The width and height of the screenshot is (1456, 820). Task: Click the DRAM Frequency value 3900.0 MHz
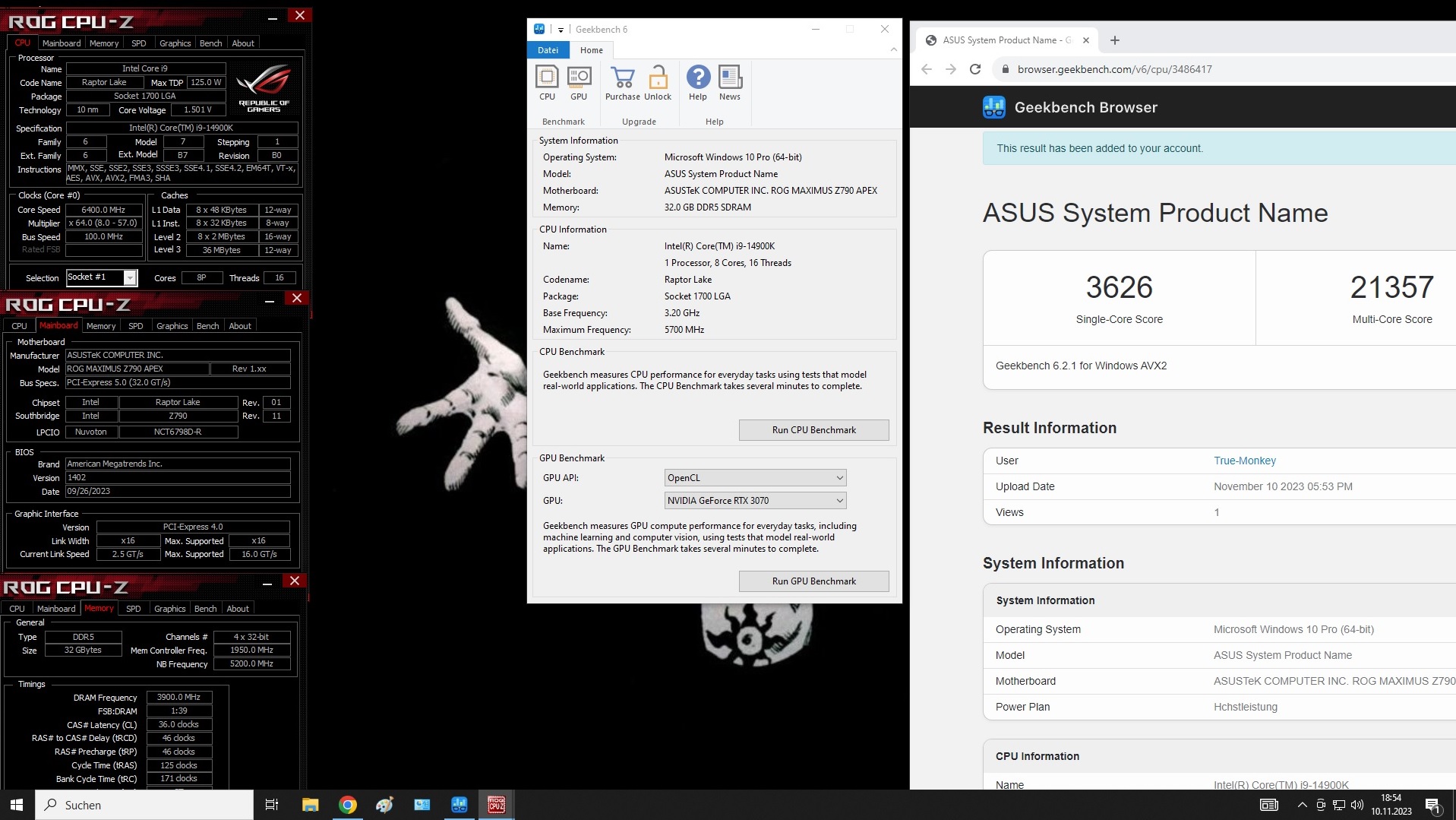click(179, 697)
